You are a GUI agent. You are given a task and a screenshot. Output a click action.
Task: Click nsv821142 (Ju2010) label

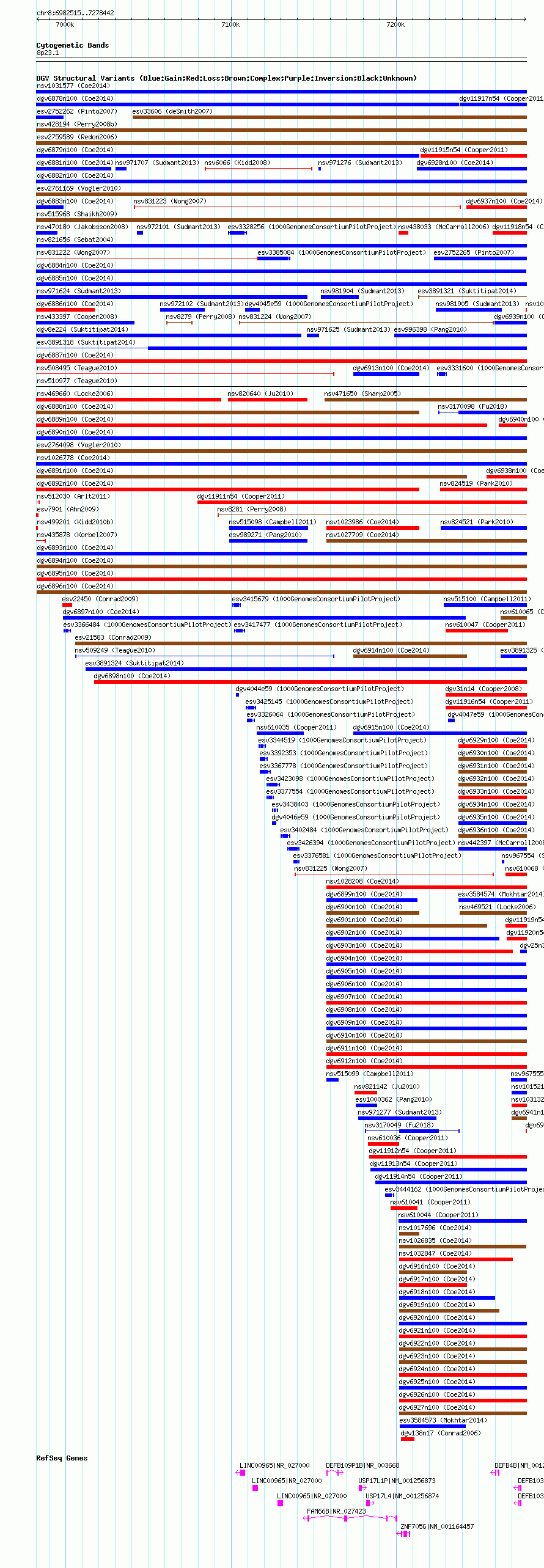[x=387, y=1086]
